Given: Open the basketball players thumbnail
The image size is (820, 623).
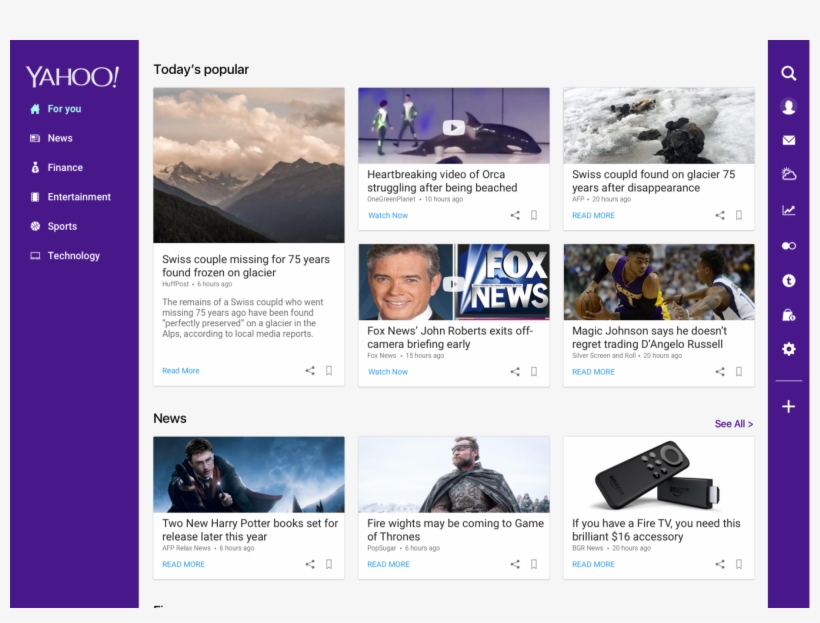Looking at the screenshot, I should pyautogui.click(x=659, y=282).
